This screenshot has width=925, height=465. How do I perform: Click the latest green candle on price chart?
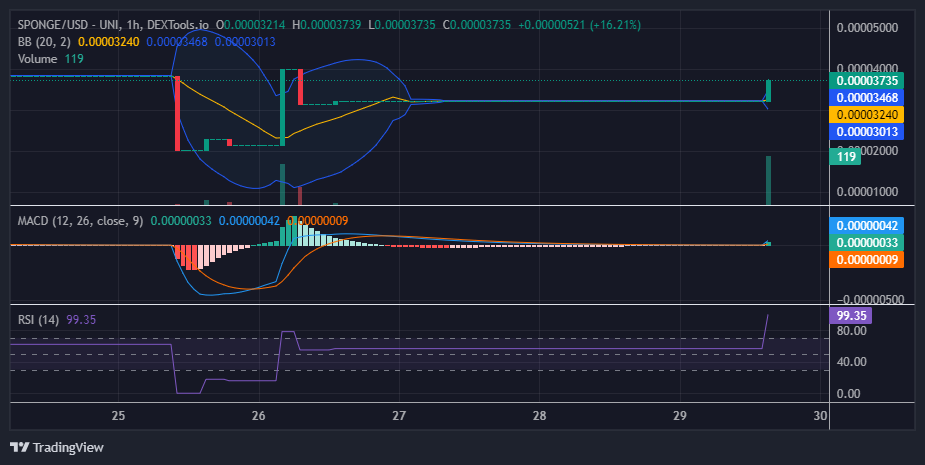point(769,91)
